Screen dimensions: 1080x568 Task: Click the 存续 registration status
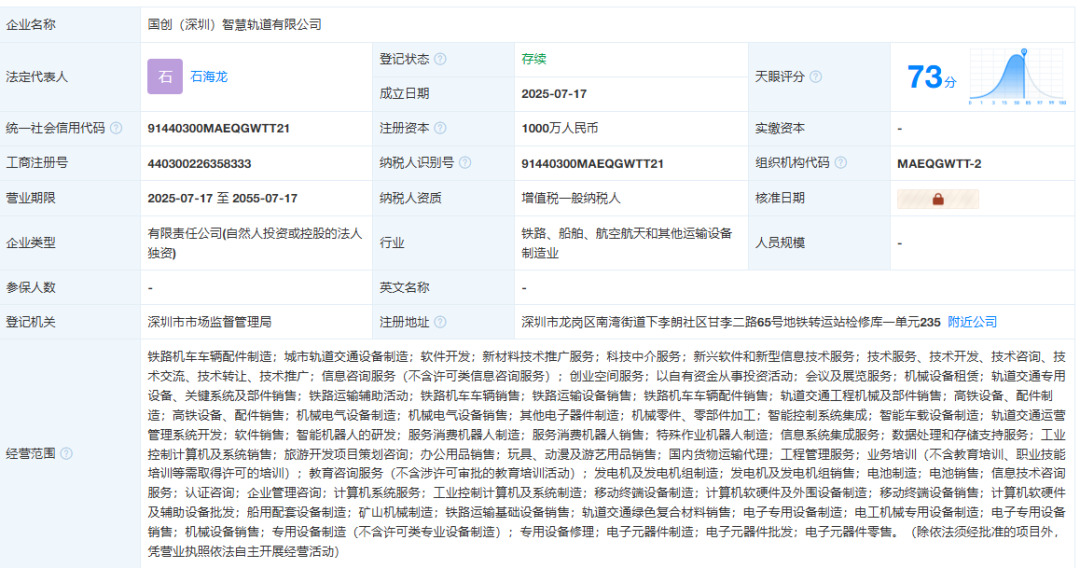[534, 59]
